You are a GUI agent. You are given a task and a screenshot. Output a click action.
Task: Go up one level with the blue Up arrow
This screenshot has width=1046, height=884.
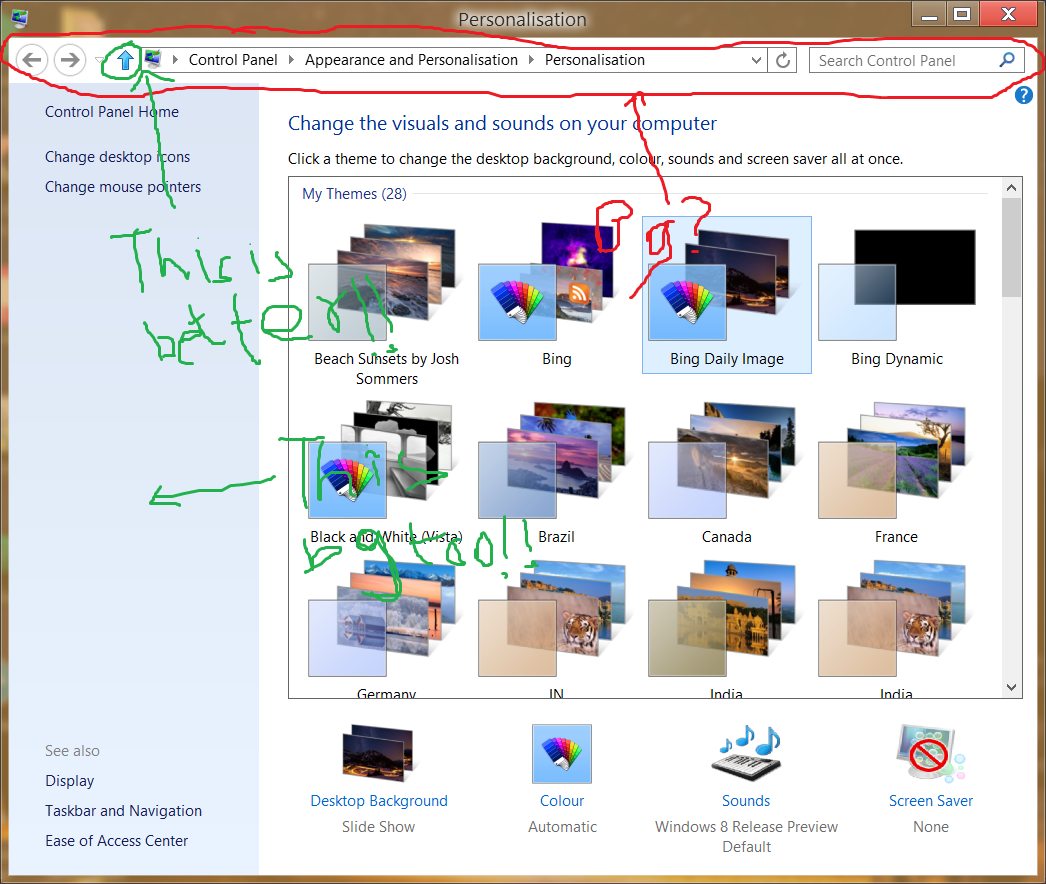pos(125,60)
